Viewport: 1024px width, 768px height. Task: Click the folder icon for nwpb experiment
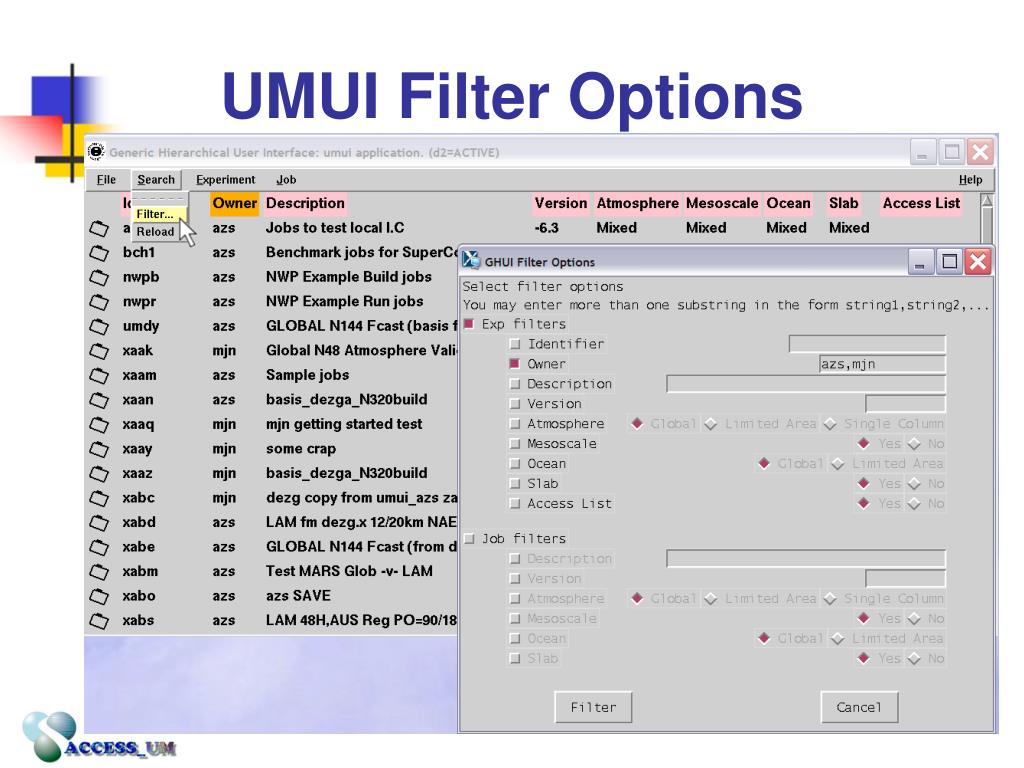pyautogui.click(x=99, y=278)
